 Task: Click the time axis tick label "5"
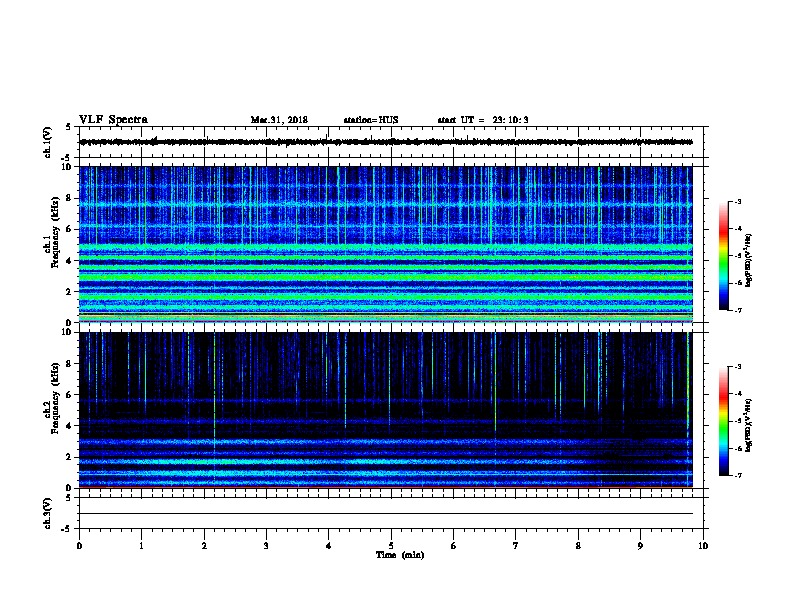click(x=391, y=545)
